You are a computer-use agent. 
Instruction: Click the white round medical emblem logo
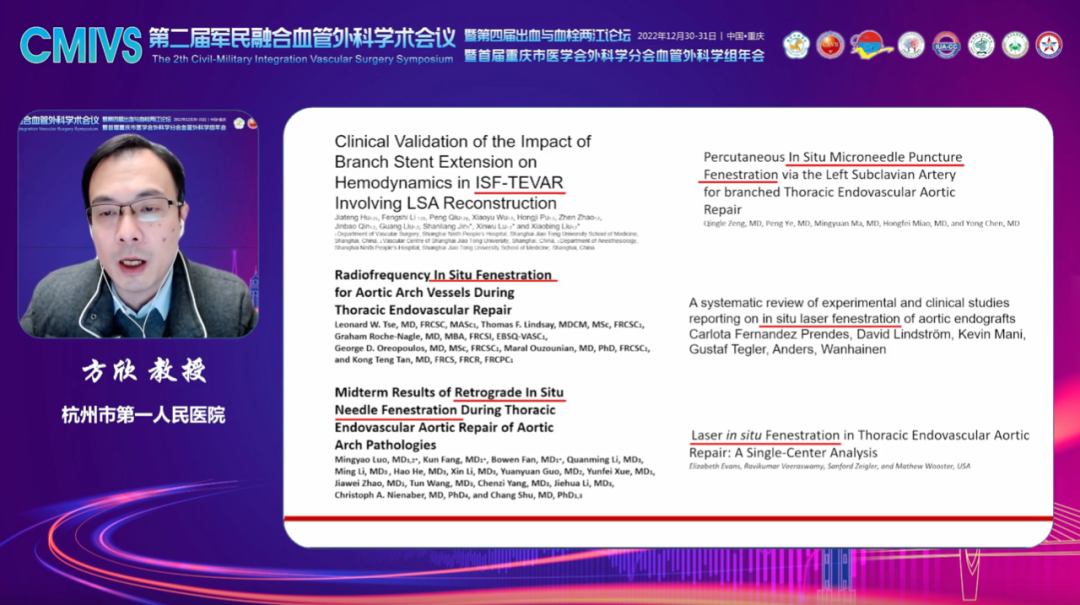click(x=981, y=45)
